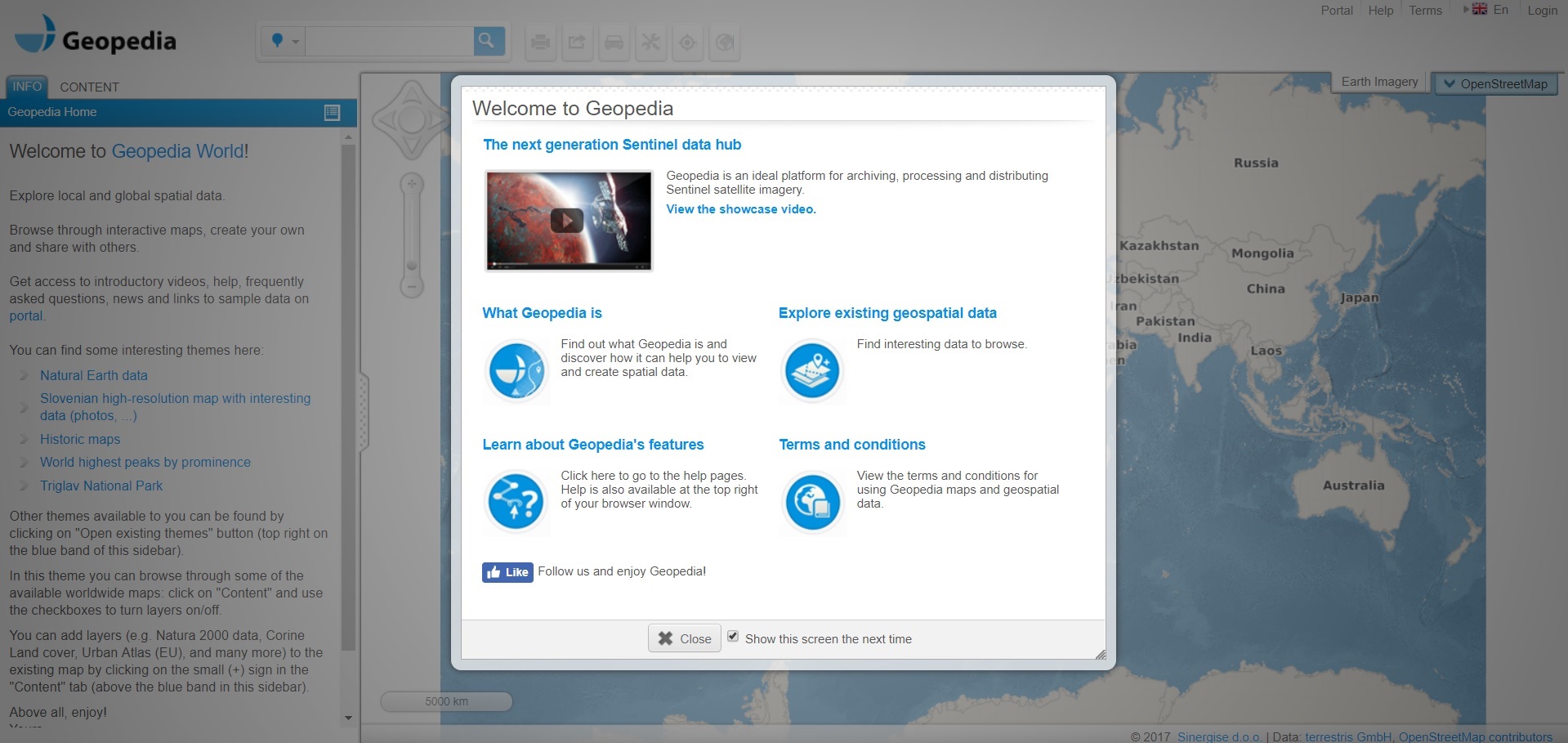Image resolution: width=1568 pixels, height=743 pixels.
Task: Click Explore existing geospatial data heading
Action: [x=887, y=313]
